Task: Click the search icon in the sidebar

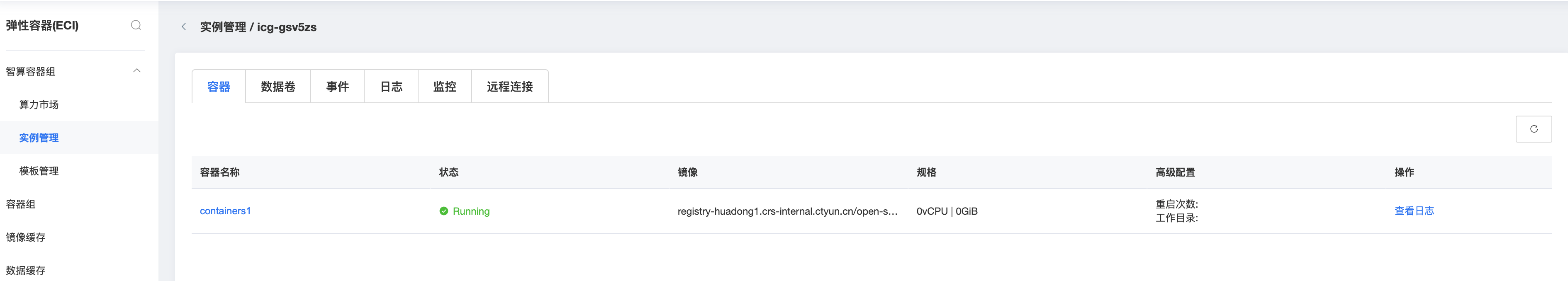Action: click(136, 25)
